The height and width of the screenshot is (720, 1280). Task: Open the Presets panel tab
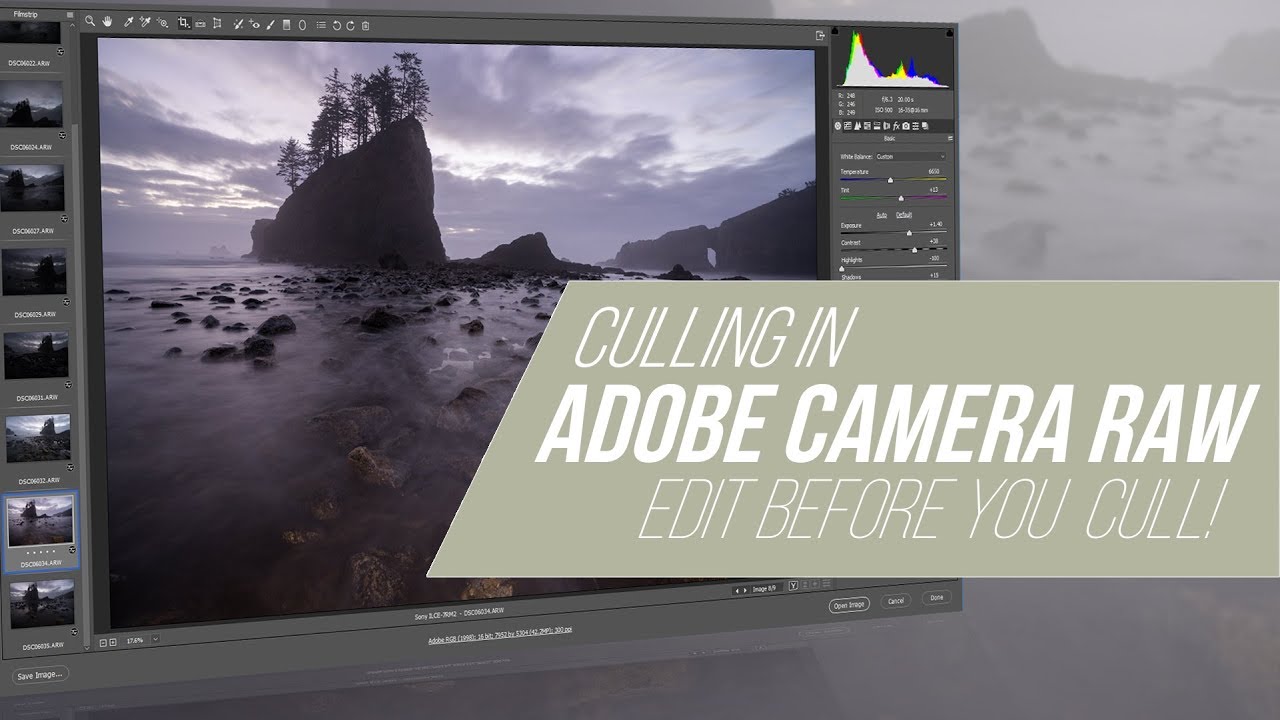click(x=915, y=126)
